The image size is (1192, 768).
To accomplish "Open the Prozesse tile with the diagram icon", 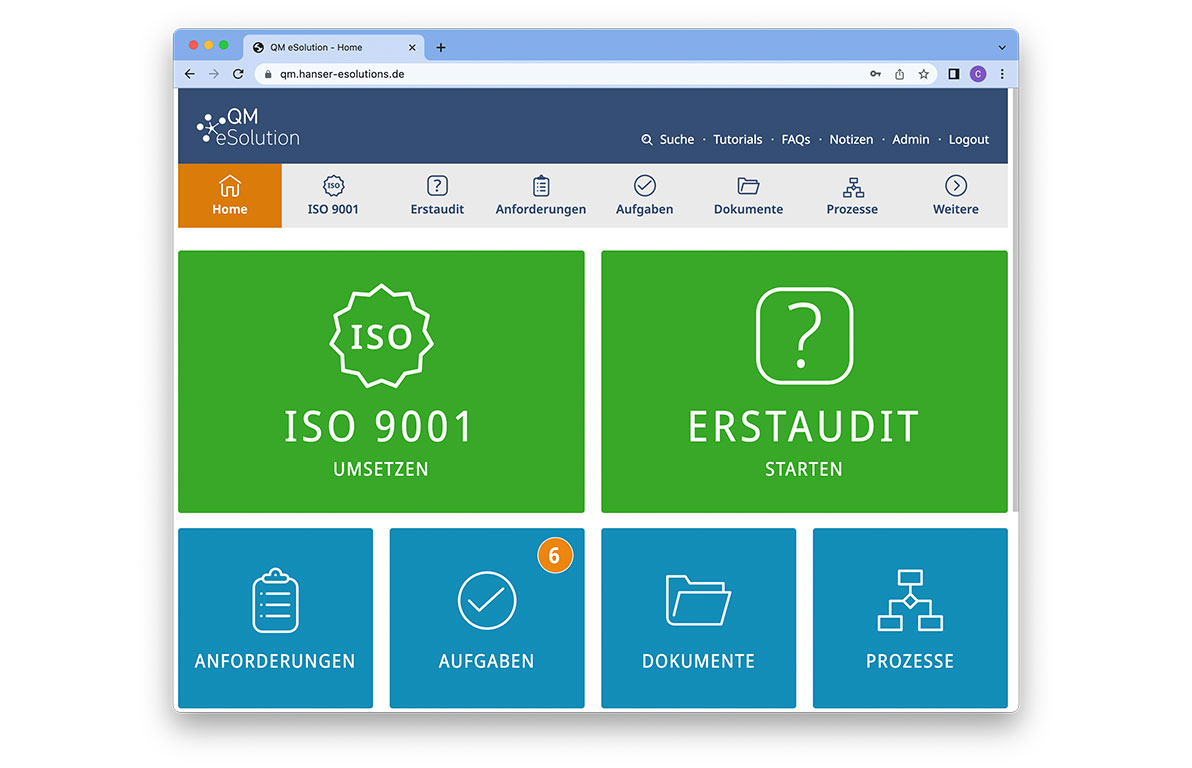I will pos(909,618).
